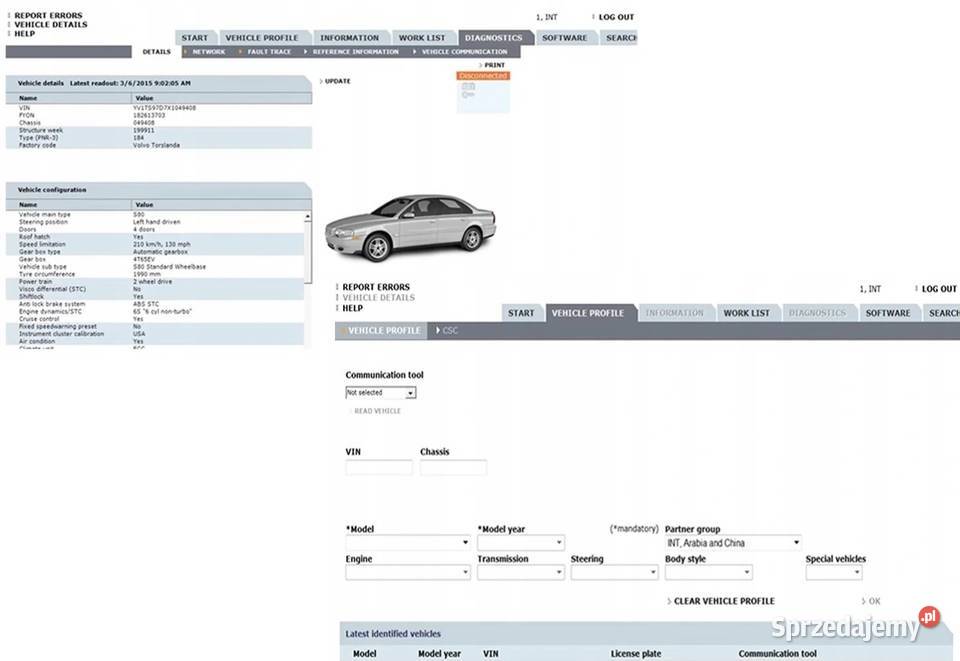Click 'Communication tool' column header in Latest identified vehicles
The width and height of the screenshot is (960, 661).
[x=778, y=654]
